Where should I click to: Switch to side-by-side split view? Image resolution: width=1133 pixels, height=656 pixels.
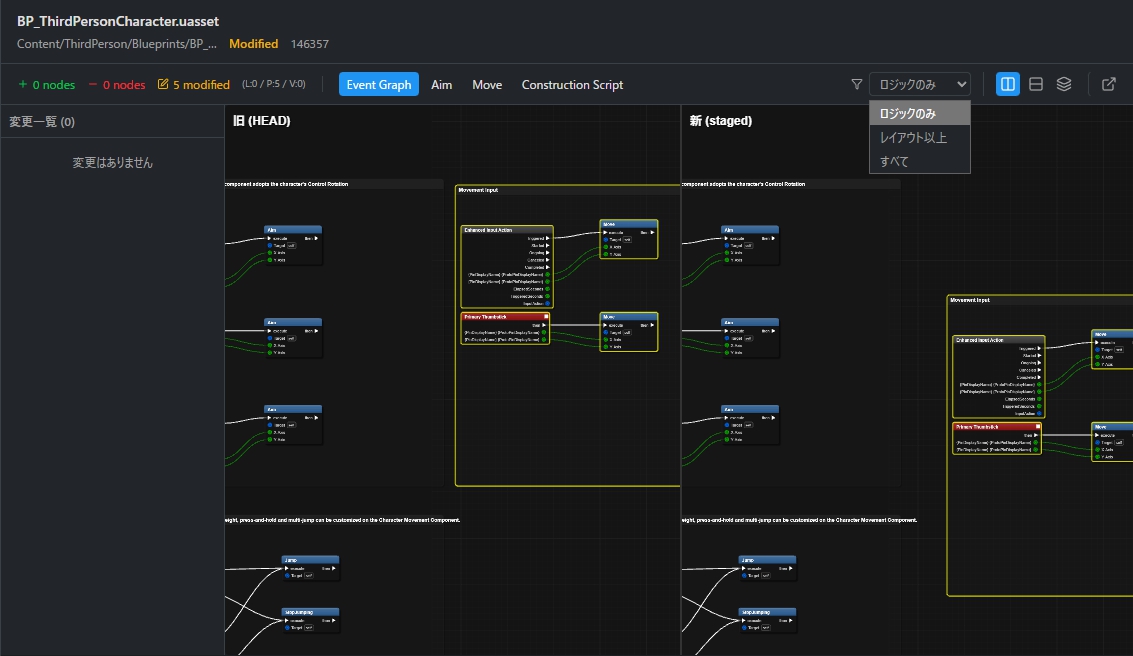tap(1008, 85)
